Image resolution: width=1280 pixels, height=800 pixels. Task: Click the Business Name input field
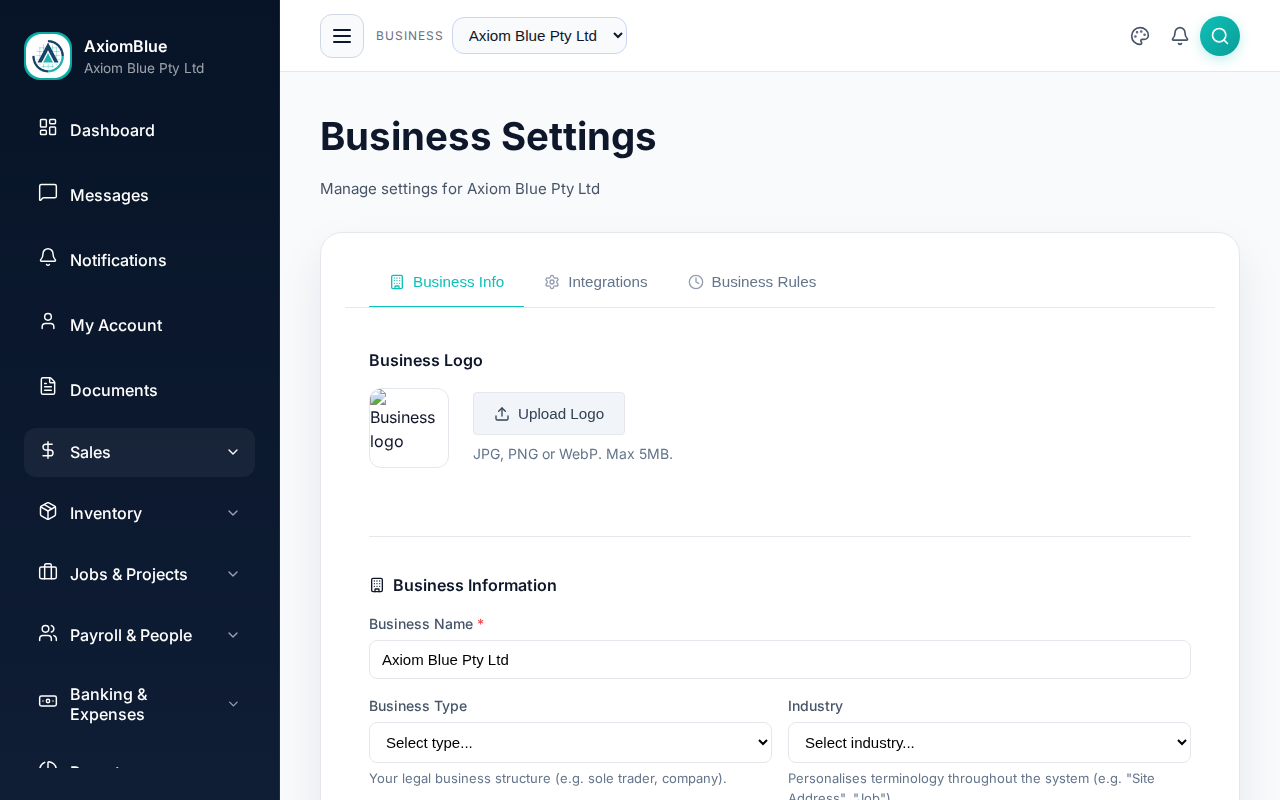point(780,660)
